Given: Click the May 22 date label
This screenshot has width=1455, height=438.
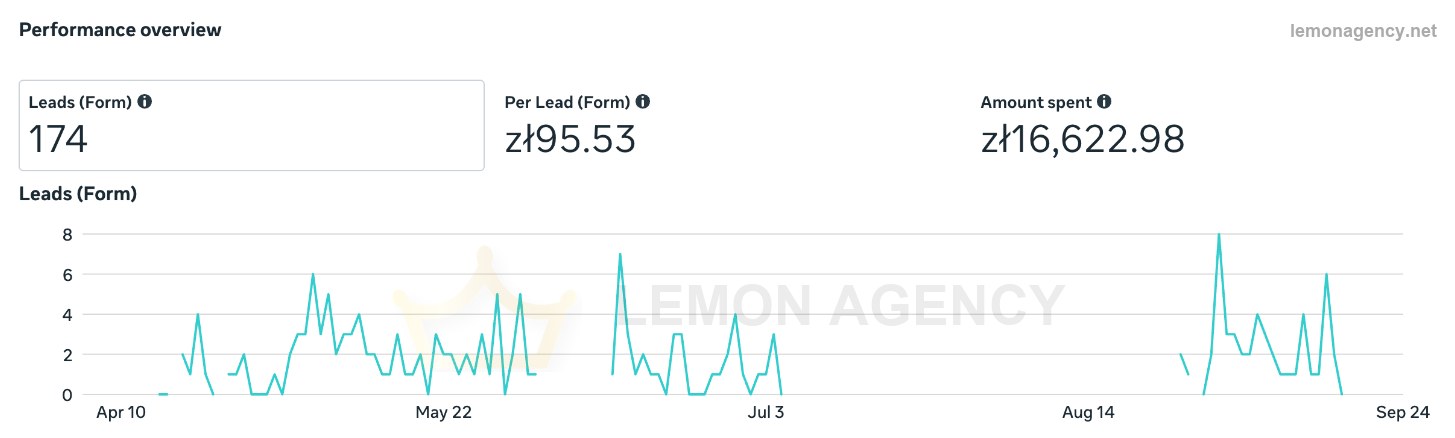Looking at the screenshot, I should pyautogui.click(x=443, y=412).
